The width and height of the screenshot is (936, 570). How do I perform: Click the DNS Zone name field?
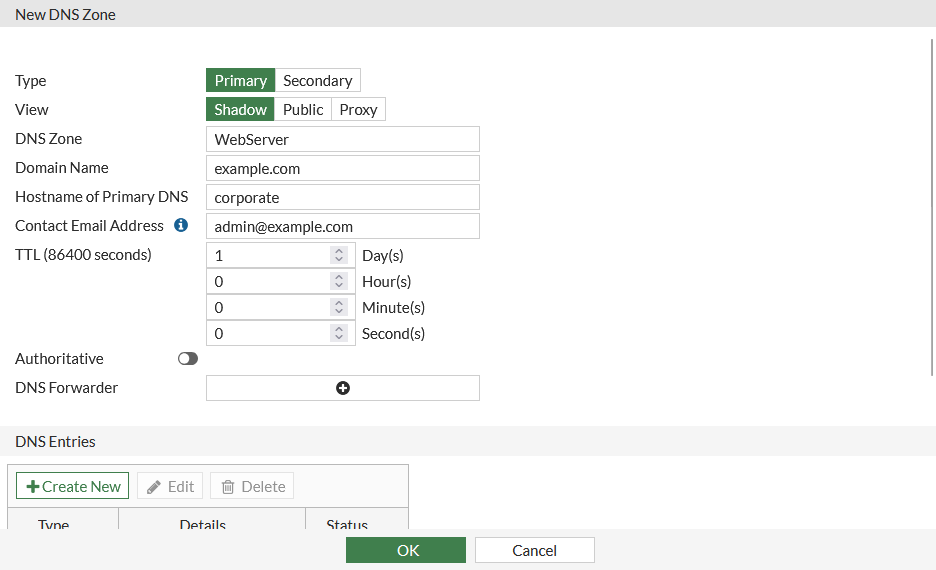click(x=342, y=139)
